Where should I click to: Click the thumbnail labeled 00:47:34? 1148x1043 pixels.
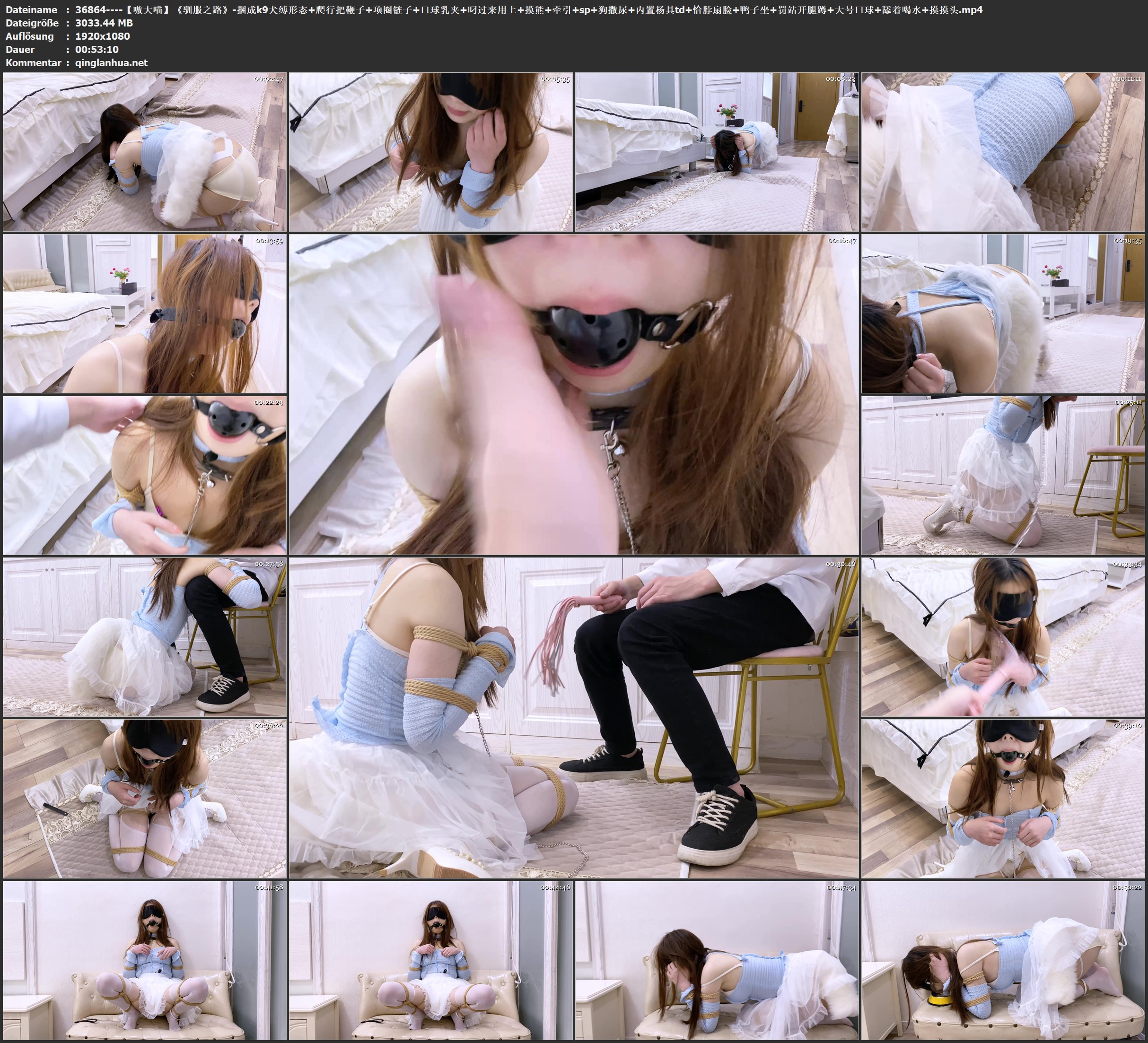[716, 960]
